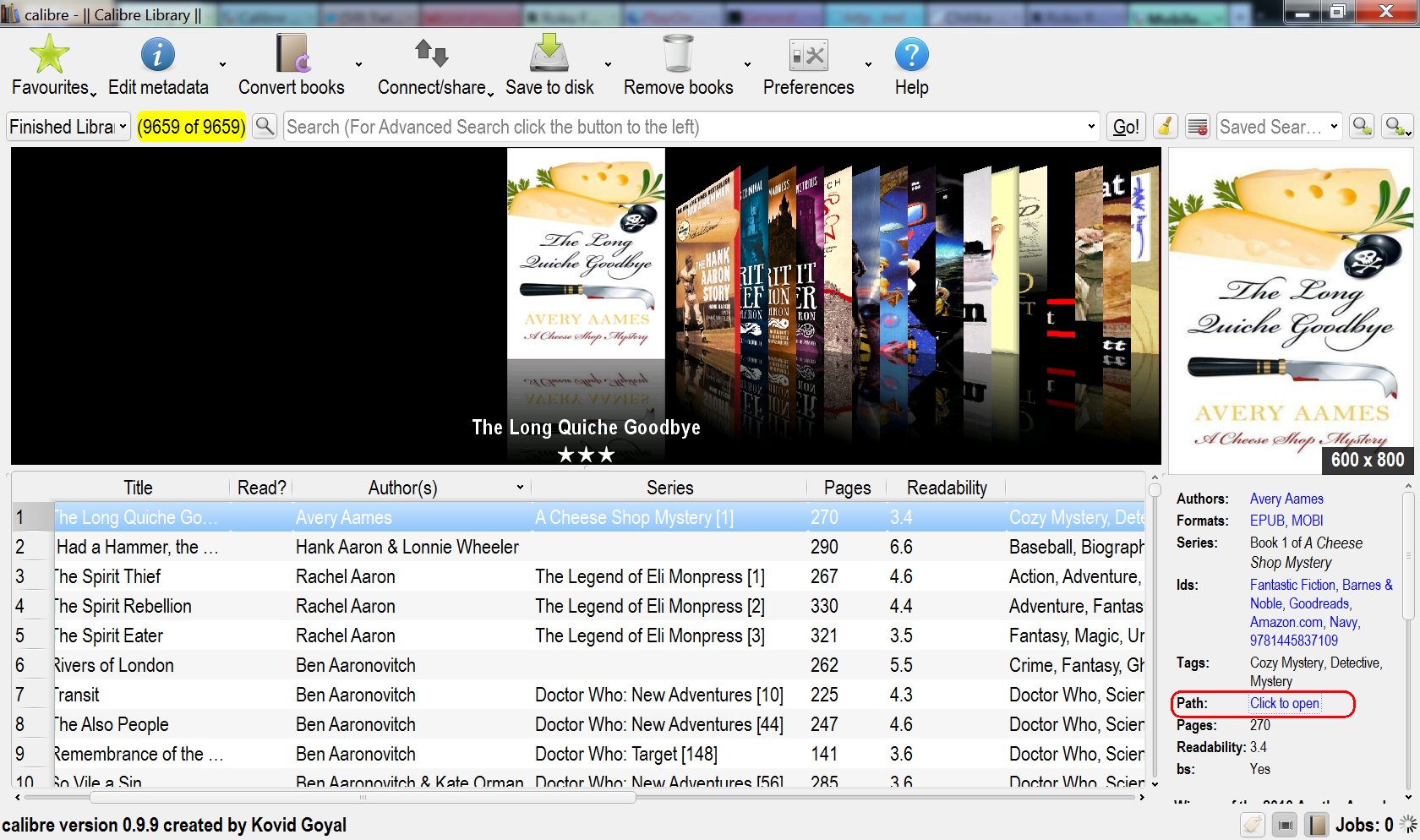Screen dimensions: 1420x840
Task: Toggle the Book Details panel with the book icon
Action: [x=1316, y=825]
